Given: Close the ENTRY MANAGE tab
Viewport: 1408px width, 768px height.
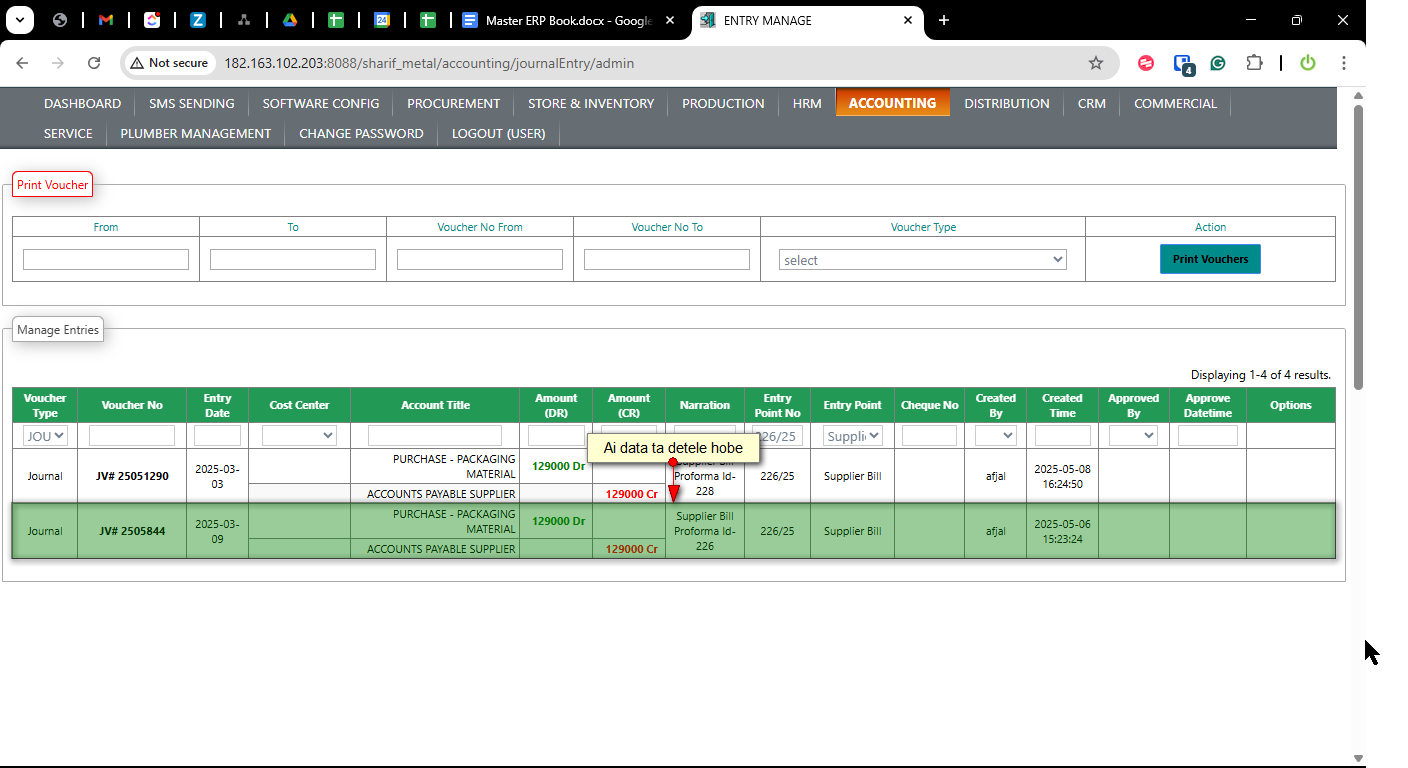Looking at the screenshot, I should tap(909, 20).
